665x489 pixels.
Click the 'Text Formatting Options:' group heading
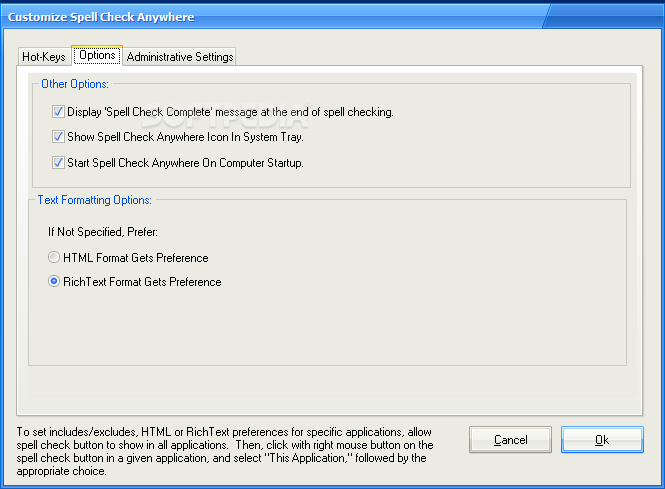click(x=95, y=200)
